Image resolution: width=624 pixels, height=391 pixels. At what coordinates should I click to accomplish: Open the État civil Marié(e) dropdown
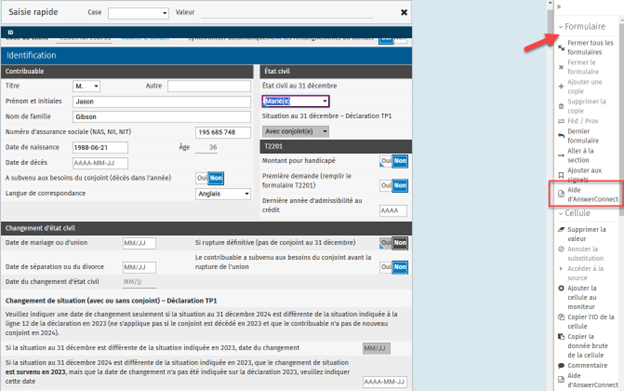pos(295,101)
